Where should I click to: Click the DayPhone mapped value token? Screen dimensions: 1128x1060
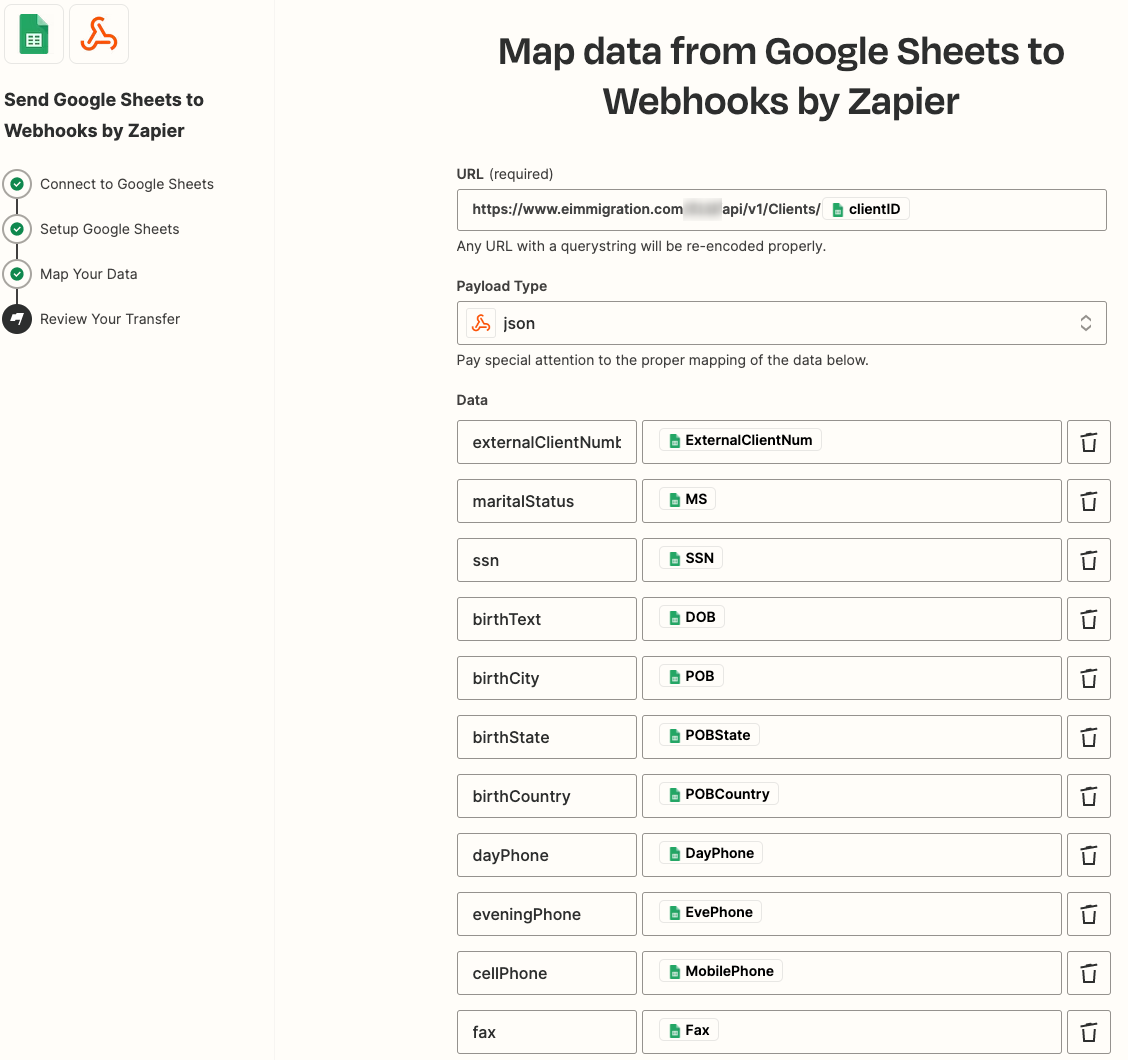(x=711, y=853)
